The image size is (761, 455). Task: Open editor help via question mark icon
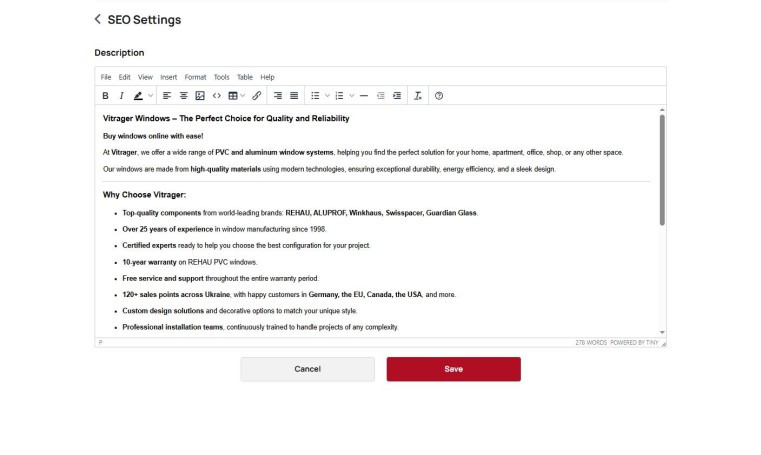click(x=439, y=96)
